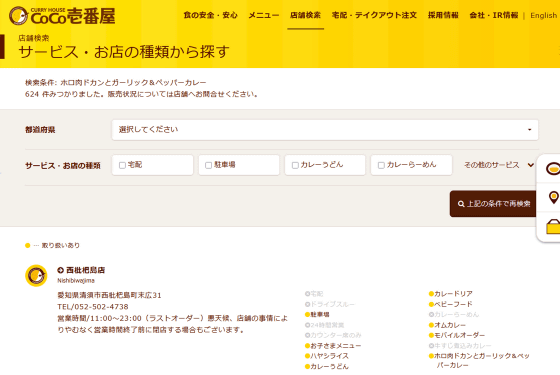The height and width of the screenshot is (375, 560).
Task: Toggle the カレーらーめん checkbox
Action: click(381, 165)
